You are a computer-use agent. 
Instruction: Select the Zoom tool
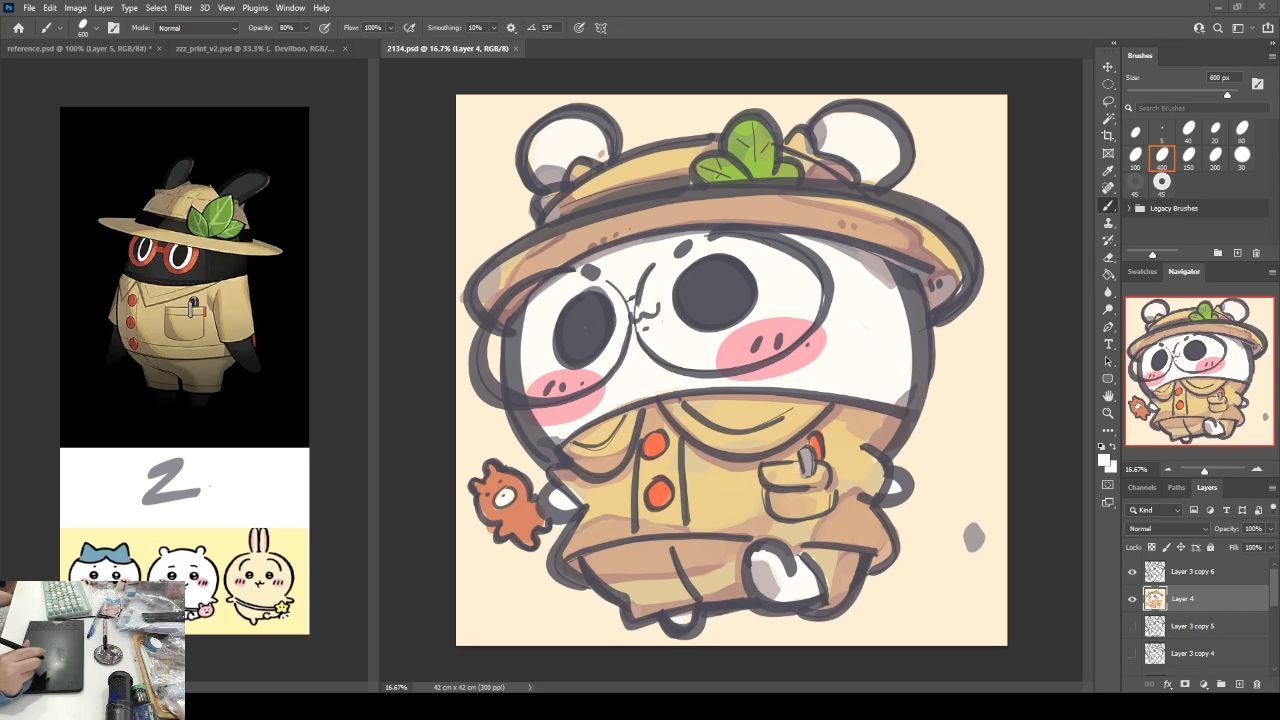1108,413
